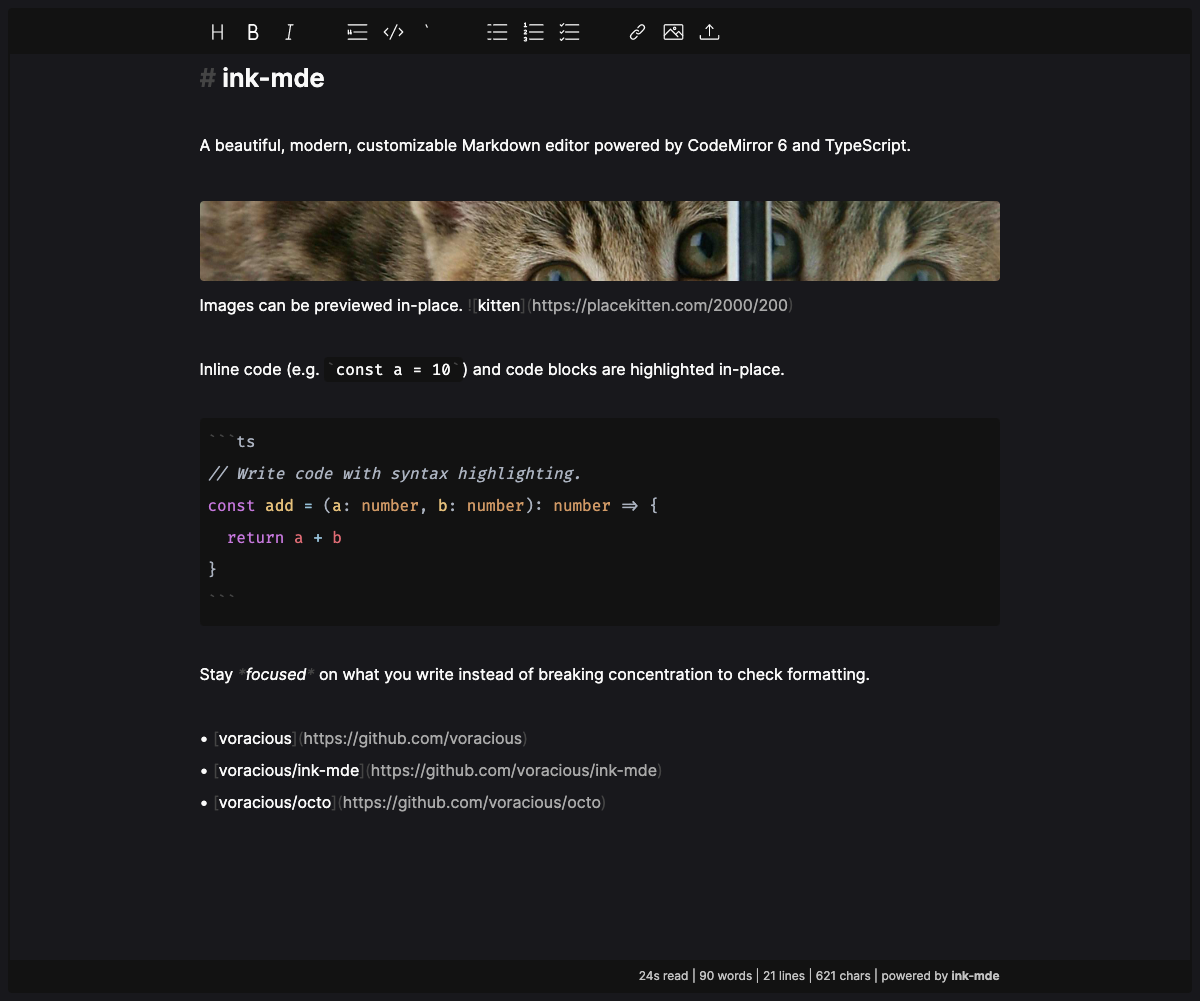
Task: Toggle italic formatting with the I icon
Action: tap(289, 33)
